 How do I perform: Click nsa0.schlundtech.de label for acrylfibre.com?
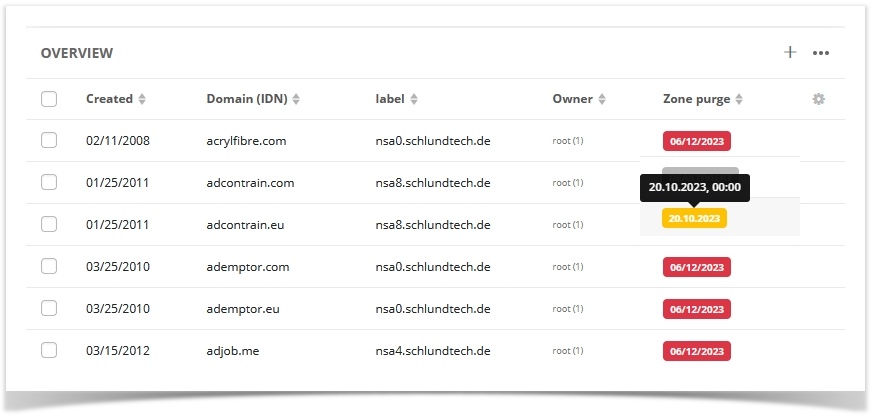pos(433,141)
